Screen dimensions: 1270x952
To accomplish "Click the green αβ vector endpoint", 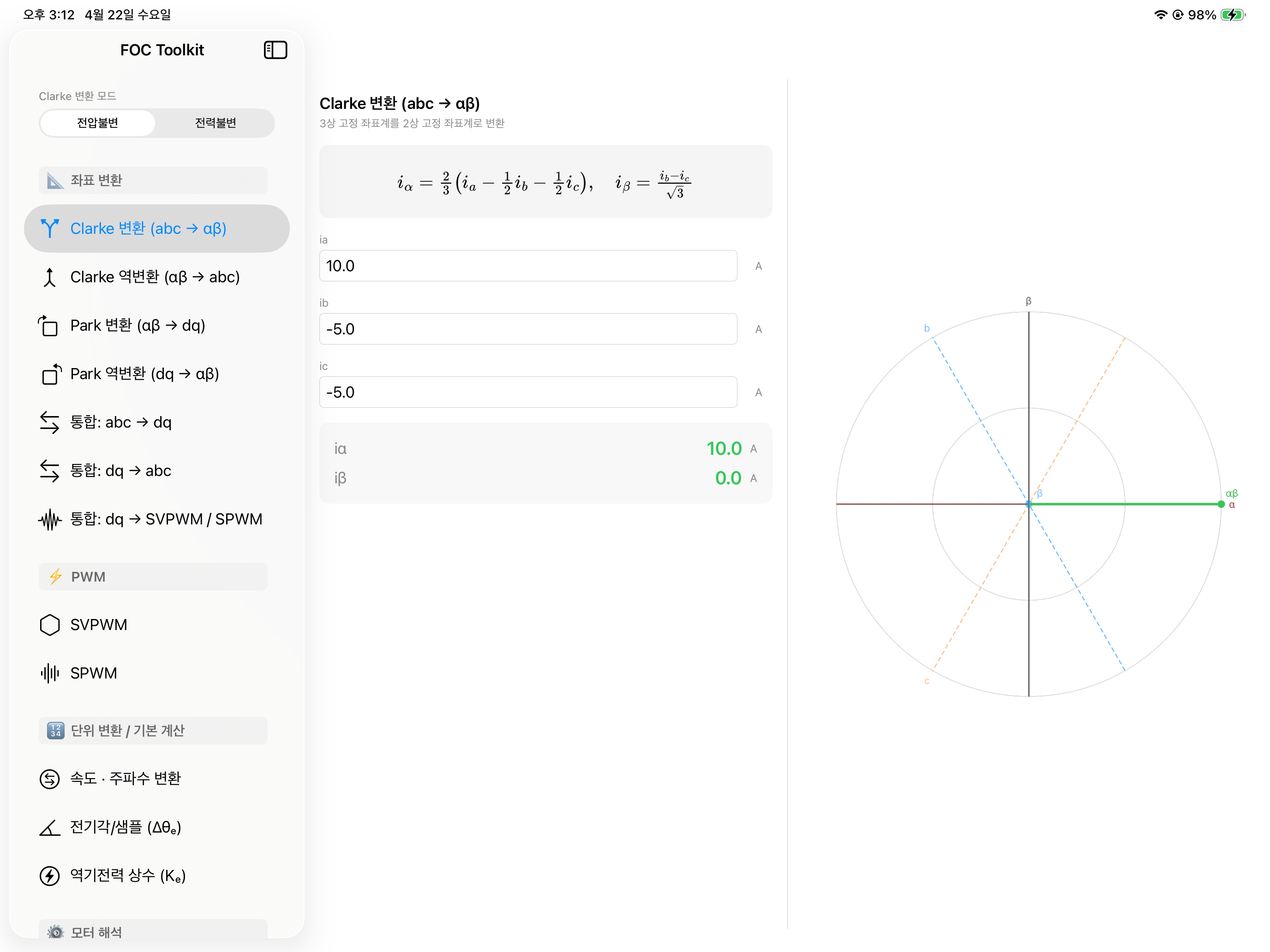I will pos(1221,504).
